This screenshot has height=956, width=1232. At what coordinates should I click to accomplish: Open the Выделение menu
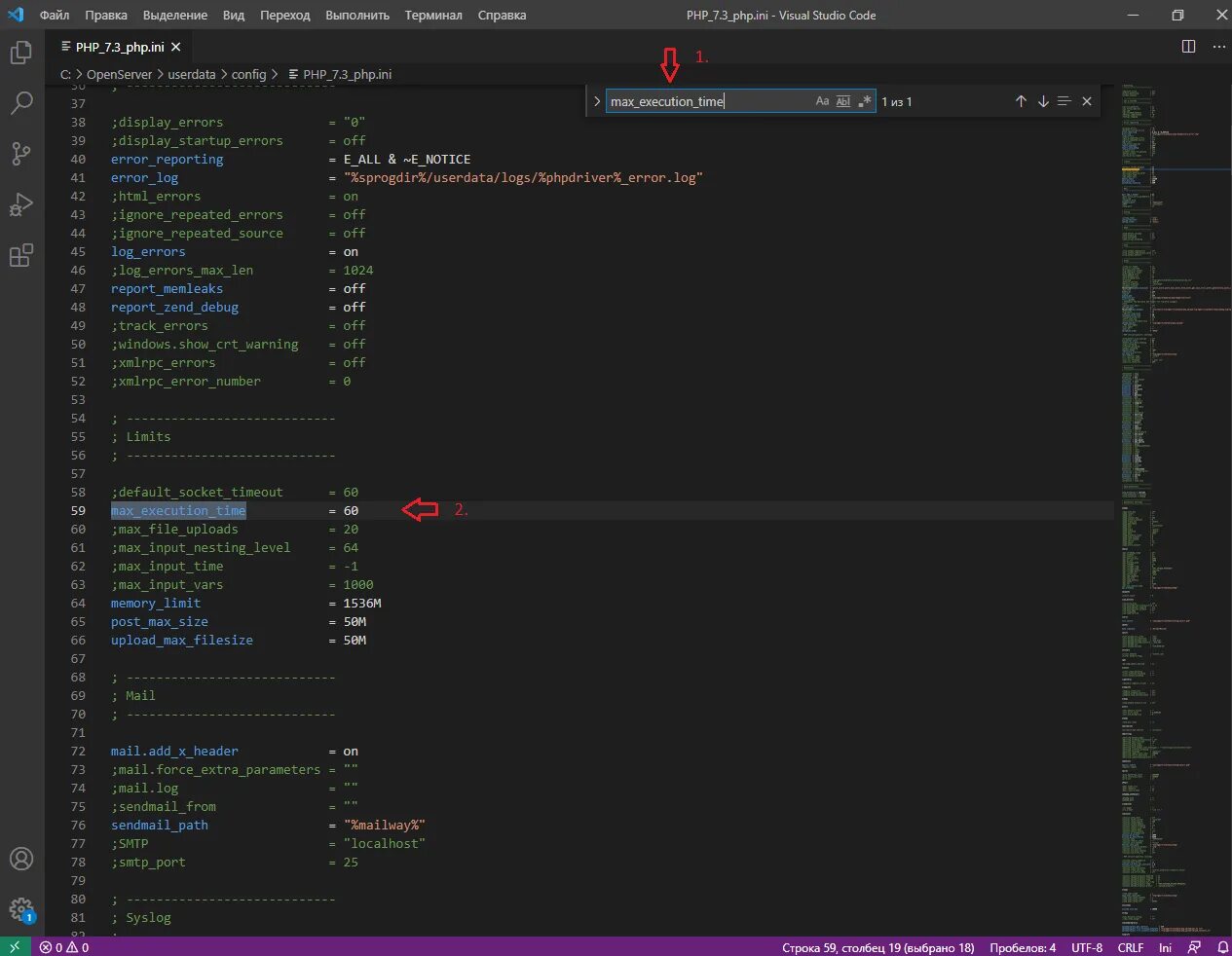pyautogui.click(x=175, y=15)
